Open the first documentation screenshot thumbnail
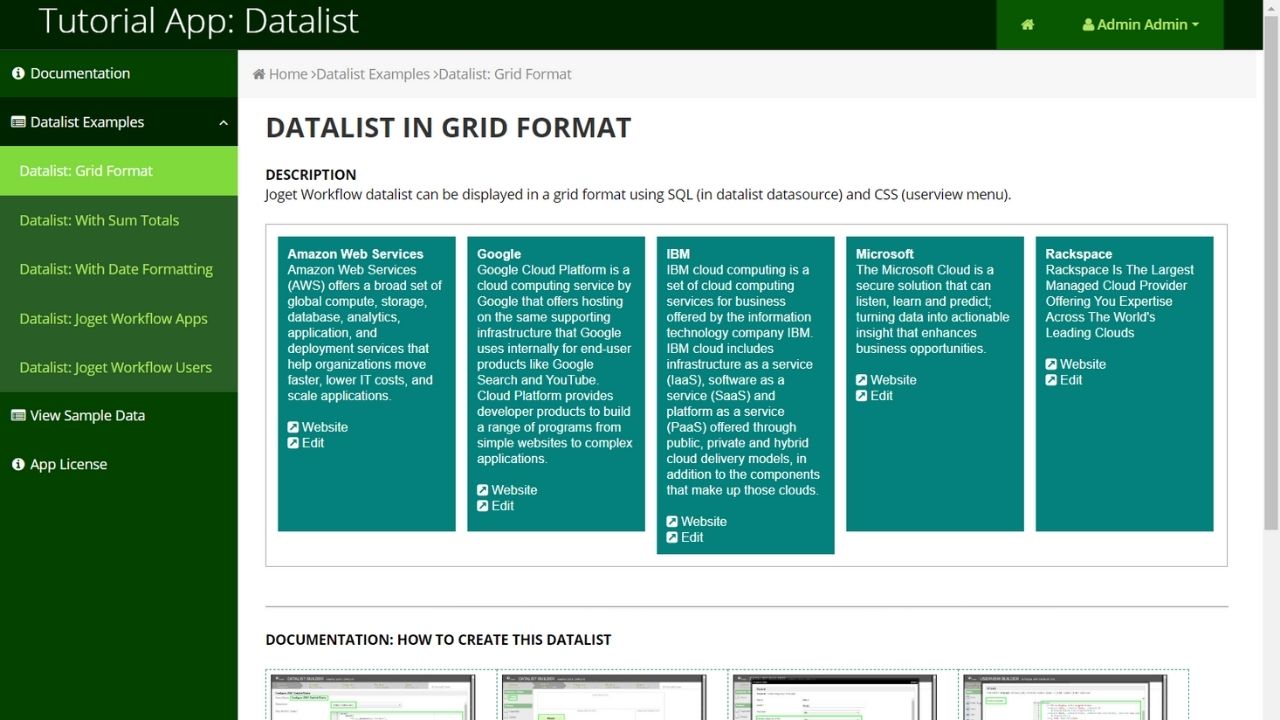The width and height of the screenshot is (1280, 720). click(381, 696)
